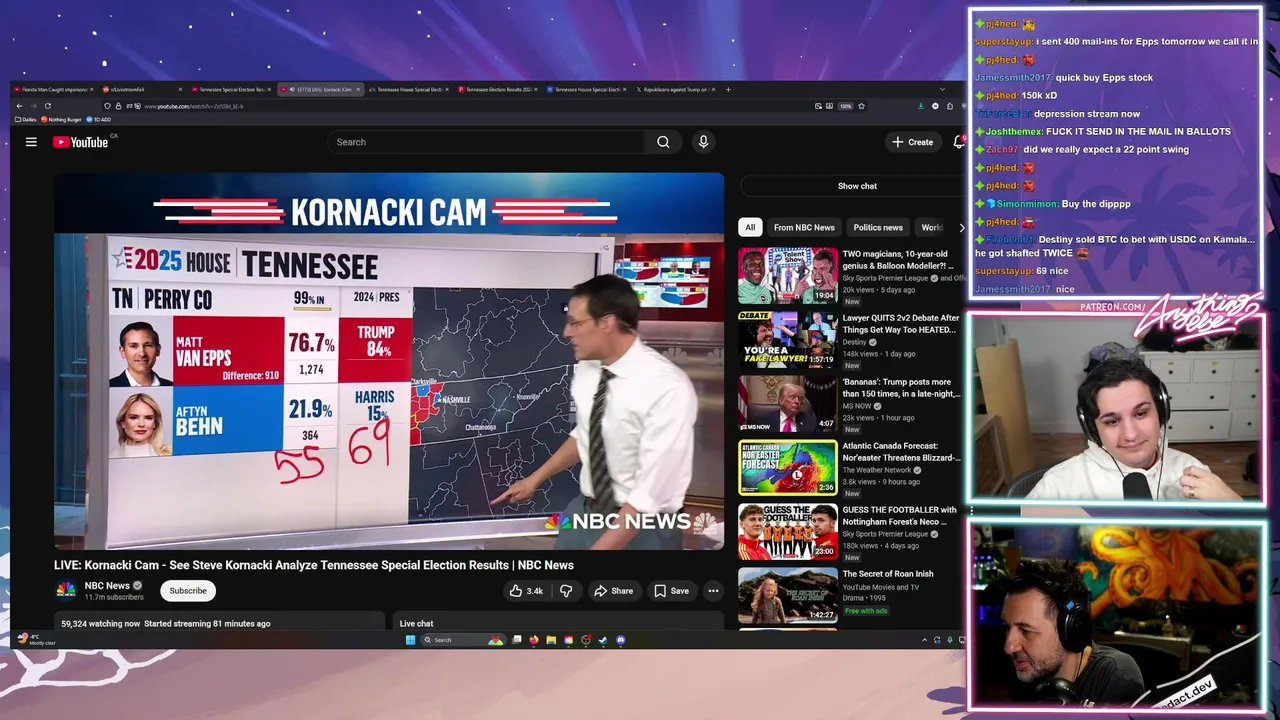Viewport: 1280px width, 720px height.
Task: Subscribe to NBC News channel
Action: pyautogui.click(x=188, y=591)
